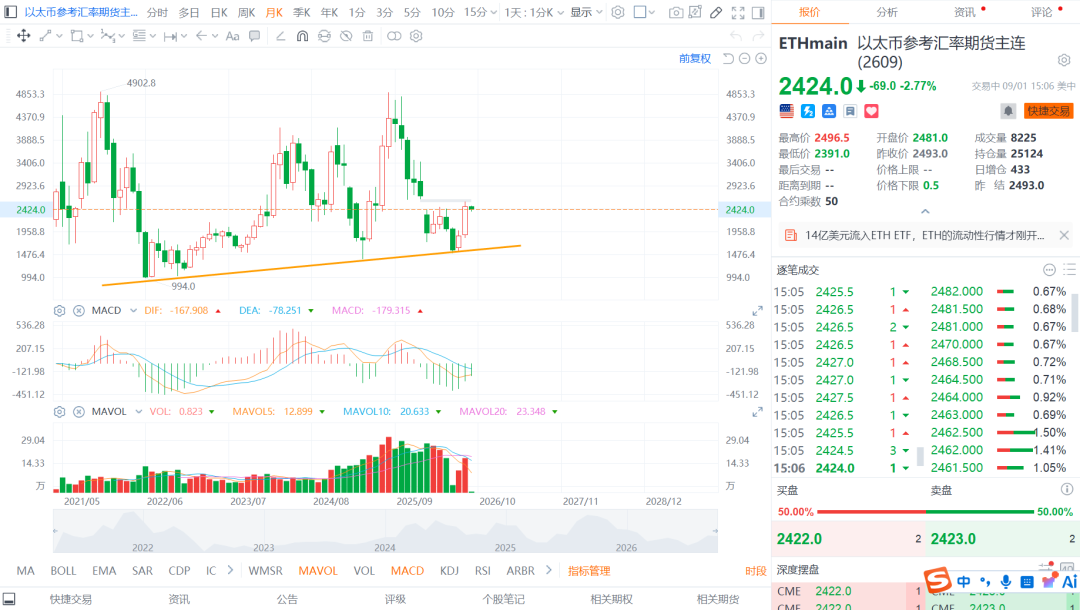
Task: Open MACD indicator settings gear
Action: pyautogui.click(x=60, y=311)
